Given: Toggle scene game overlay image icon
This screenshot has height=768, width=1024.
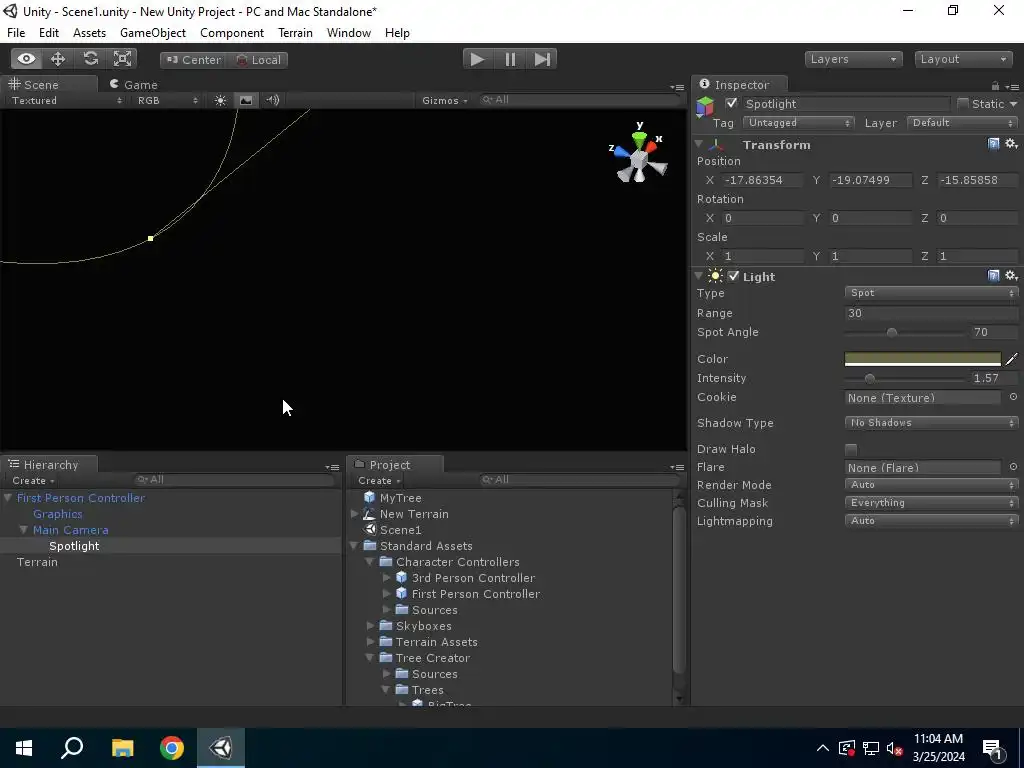Looking at the screenshot, I should click(246, 100).
